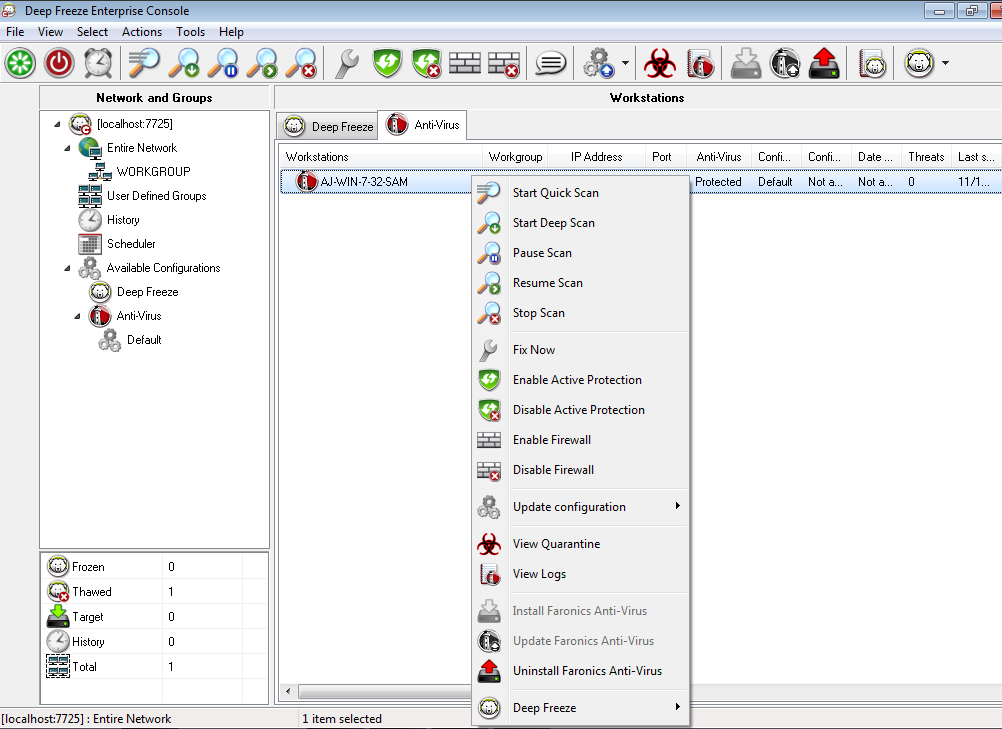Choose View Quarantine from the context menu
The width and height of the screenshot is (1002, 729).
581,544
